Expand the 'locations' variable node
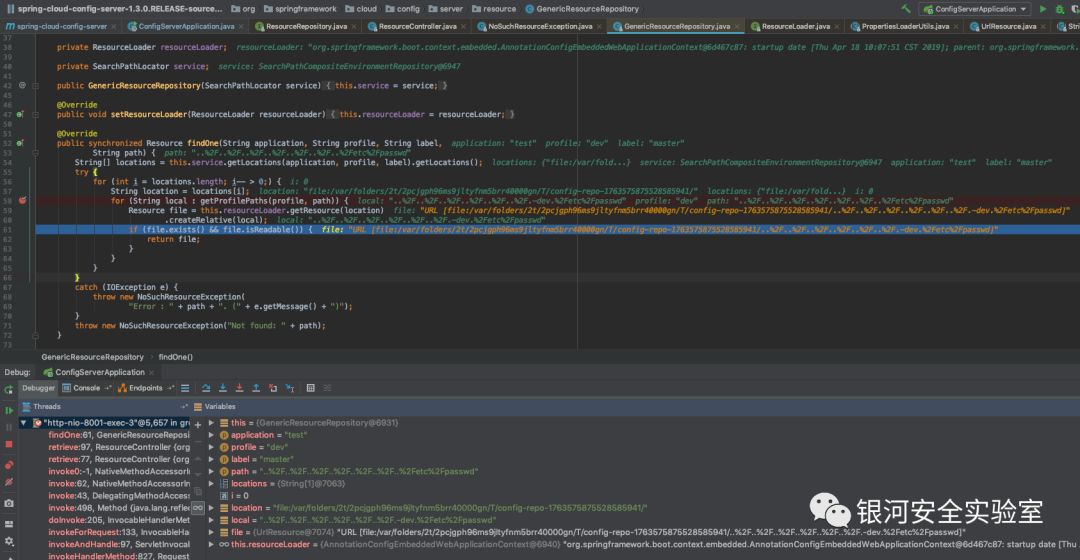The image size is (1080, 560). (x=211, y=484)
